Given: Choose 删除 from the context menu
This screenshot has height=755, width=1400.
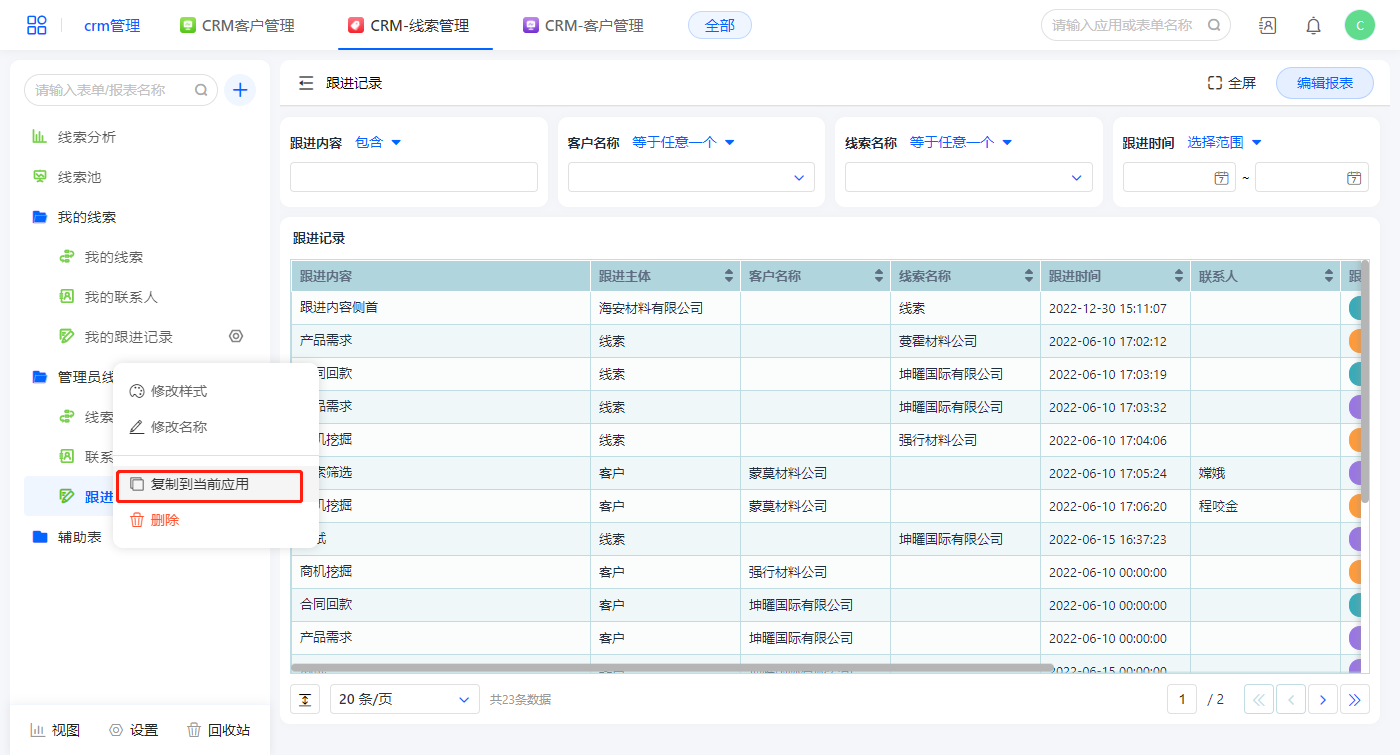Looking at the screenshot, I should click(164, 520).
